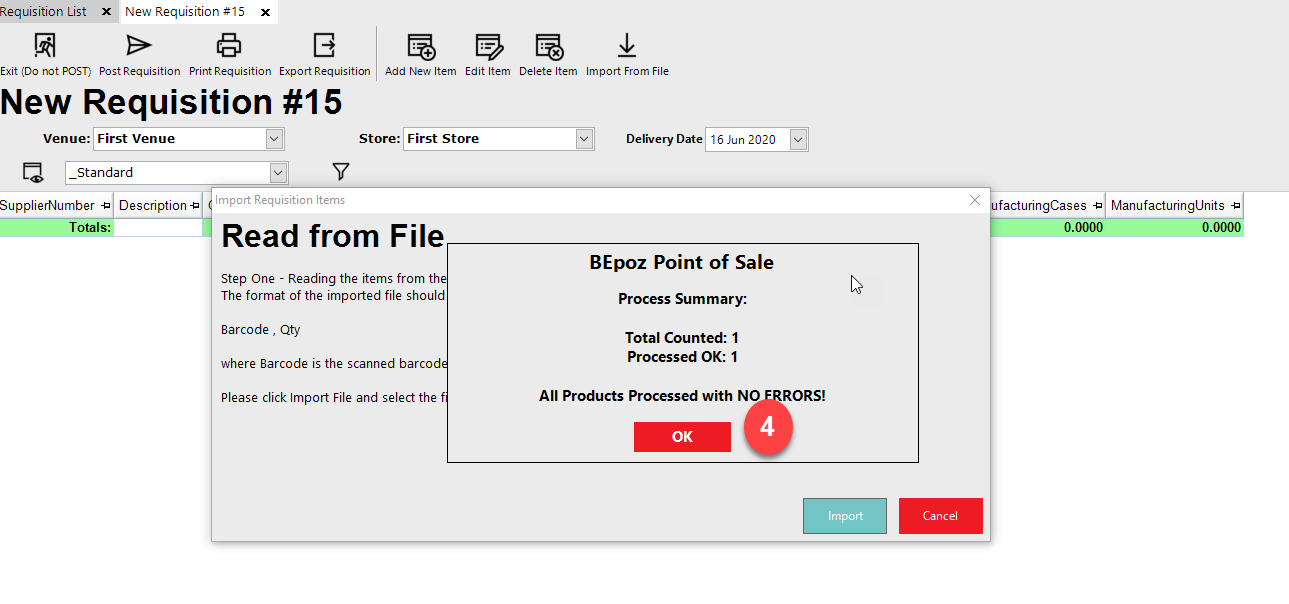Viewport: 1289px width, 604px height.
Task: Click the 'Barcode , Qty' format text
Action: pos(261,330)
